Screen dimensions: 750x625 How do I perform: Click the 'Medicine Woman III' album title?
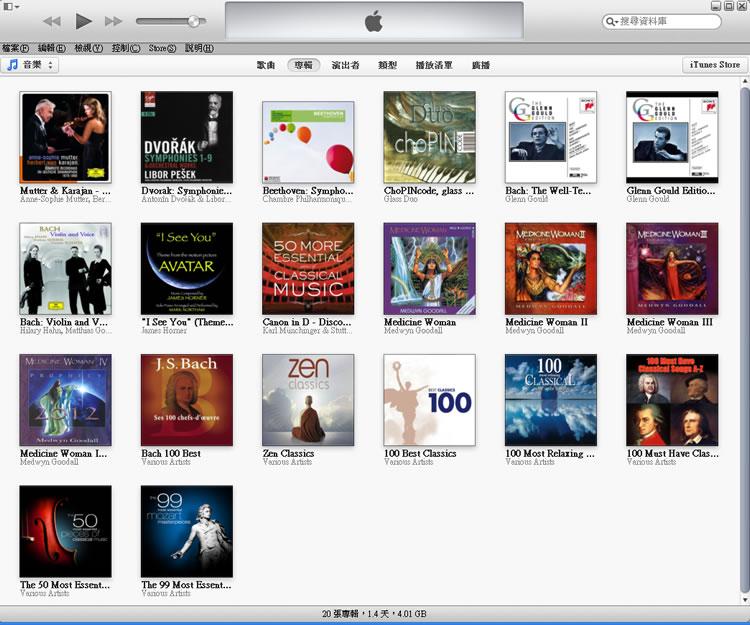coord(670,322)
